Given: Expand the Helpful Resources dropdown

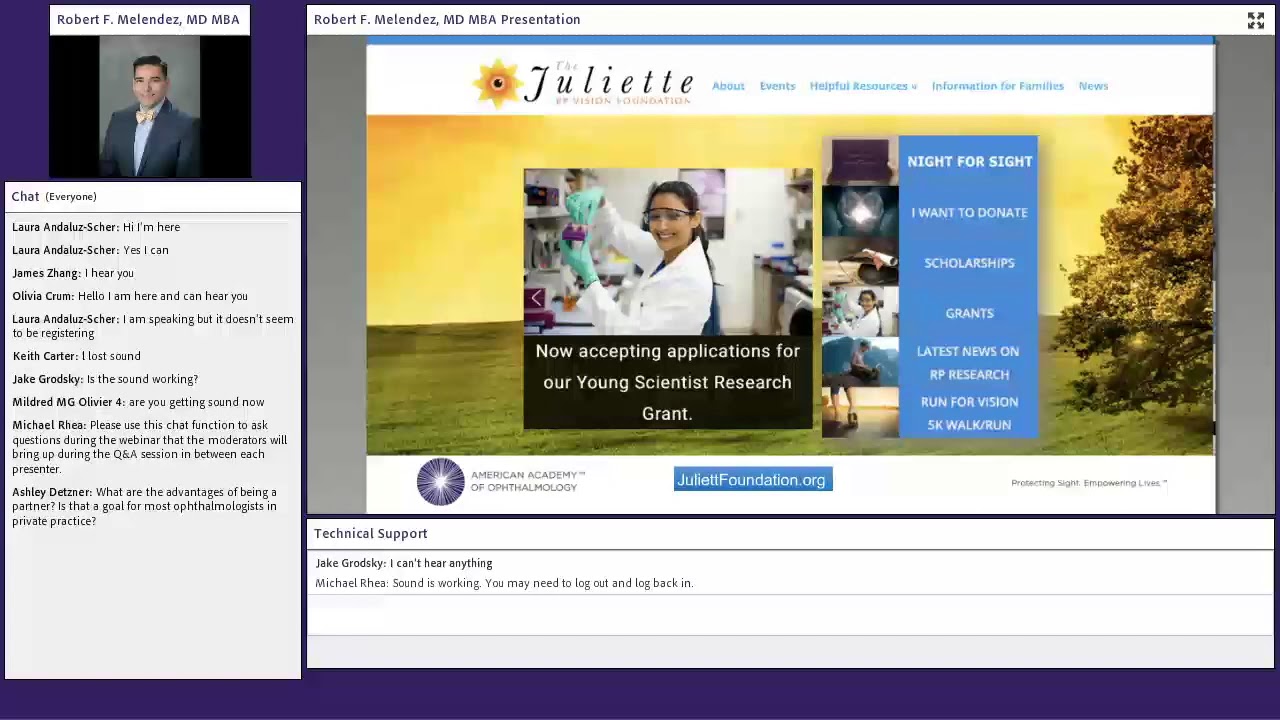Looking at the screenshot, I should coord(863,86).
